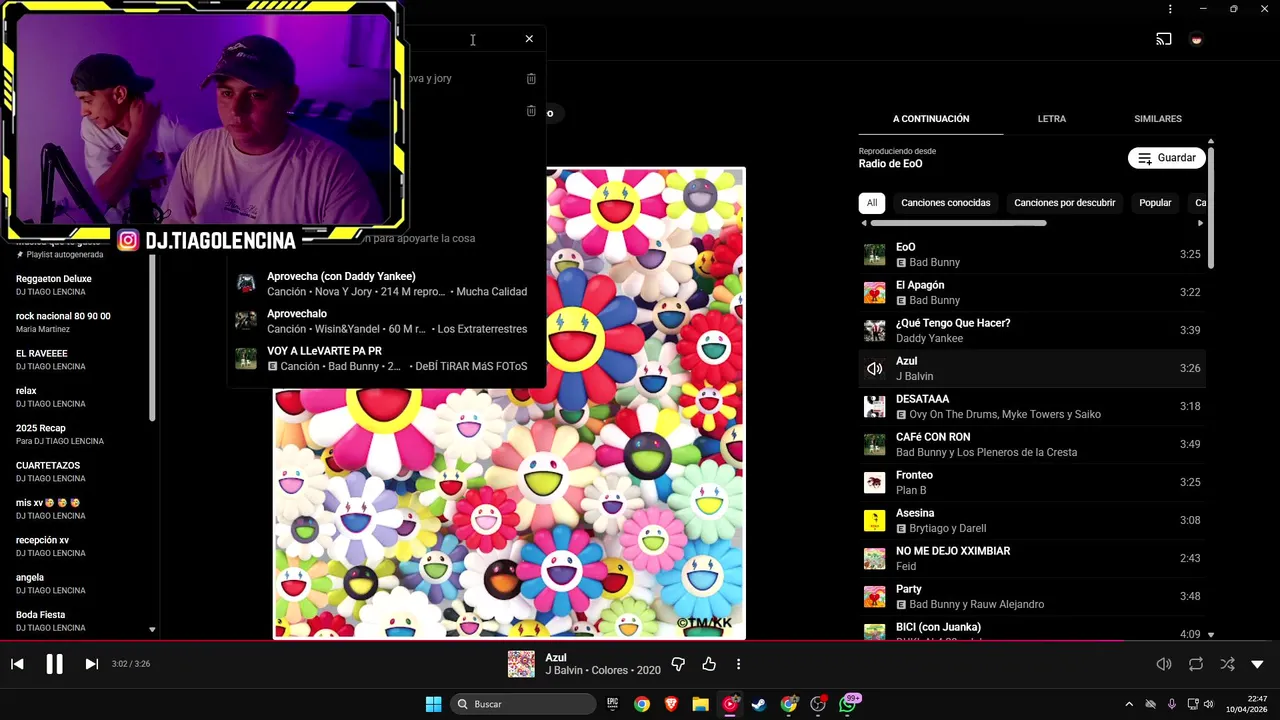Open the Windows Start menu

click(433, 704)
